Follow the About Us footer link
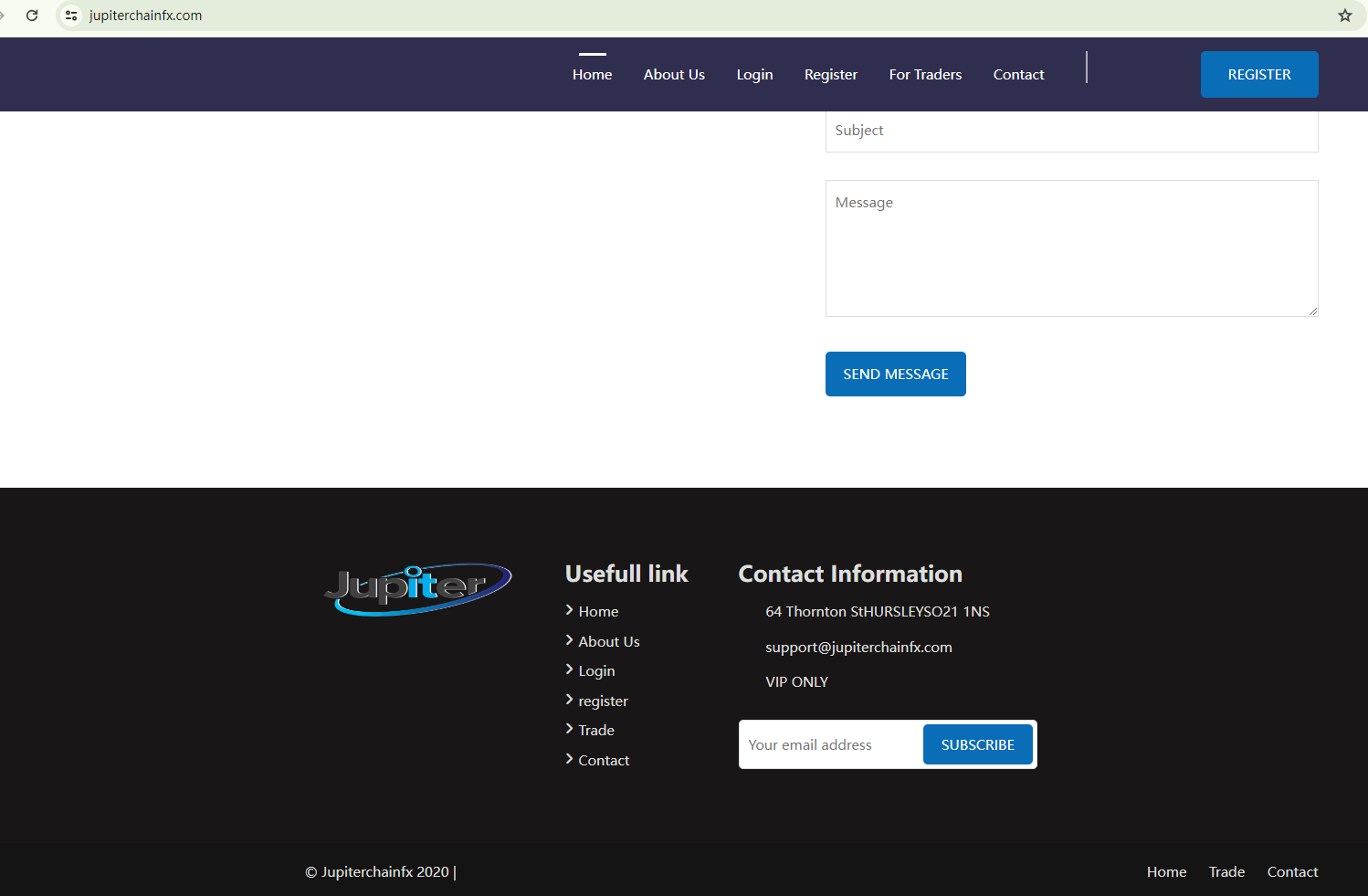This screenshot has width=1368, height=896. coord(609,642)
